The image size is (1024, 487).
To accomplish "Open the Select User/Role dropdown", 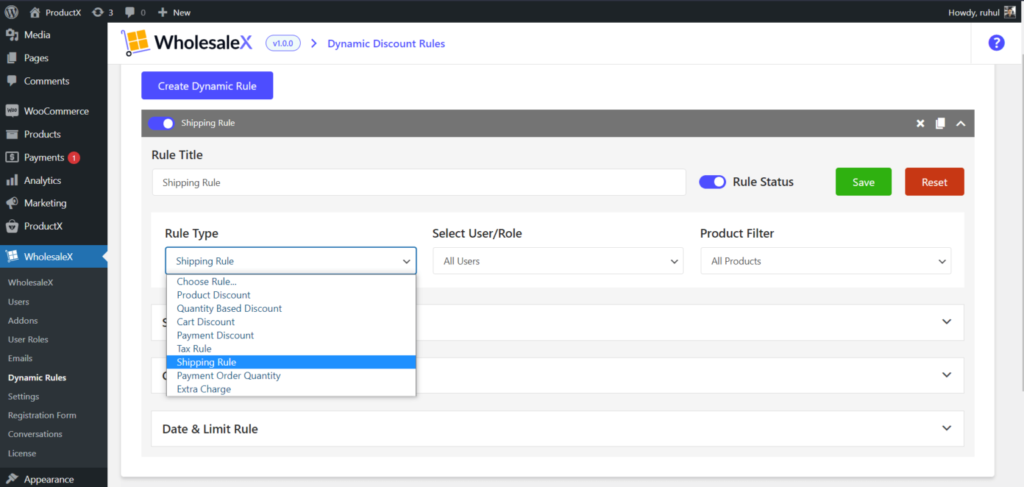I will click(x=558, y=260).
